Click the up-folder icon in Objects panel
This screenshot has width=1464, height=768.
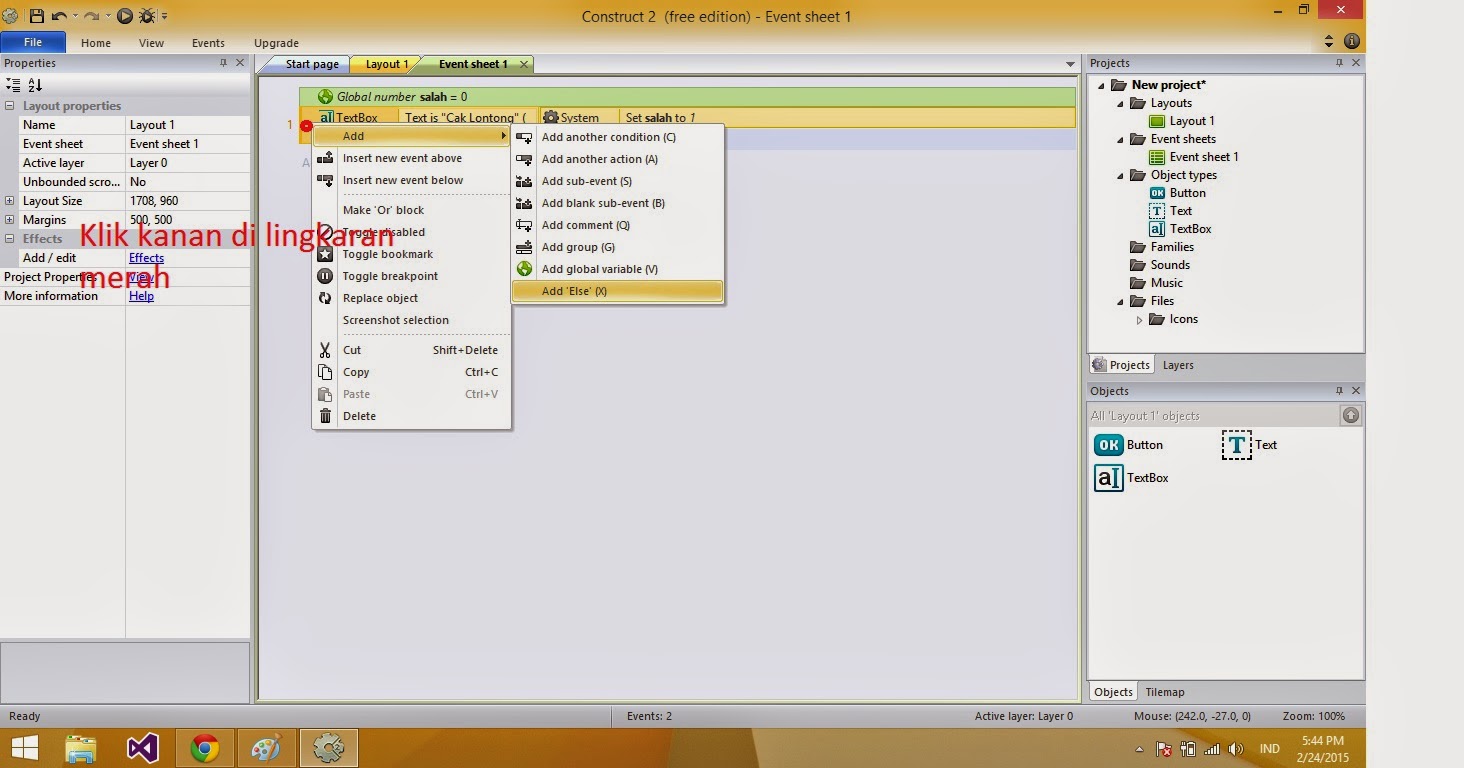coord(1351,415)
